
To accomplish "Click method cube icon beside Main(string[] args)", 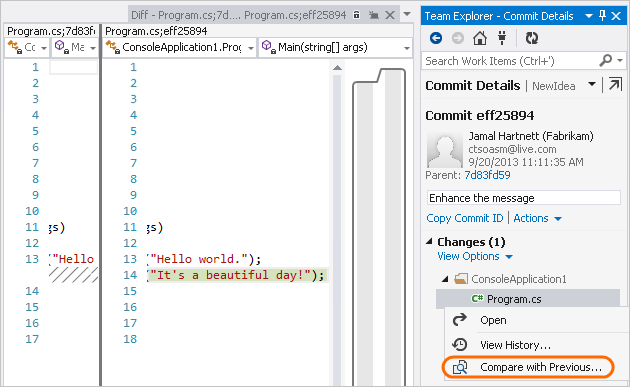I will coord(268,47).
